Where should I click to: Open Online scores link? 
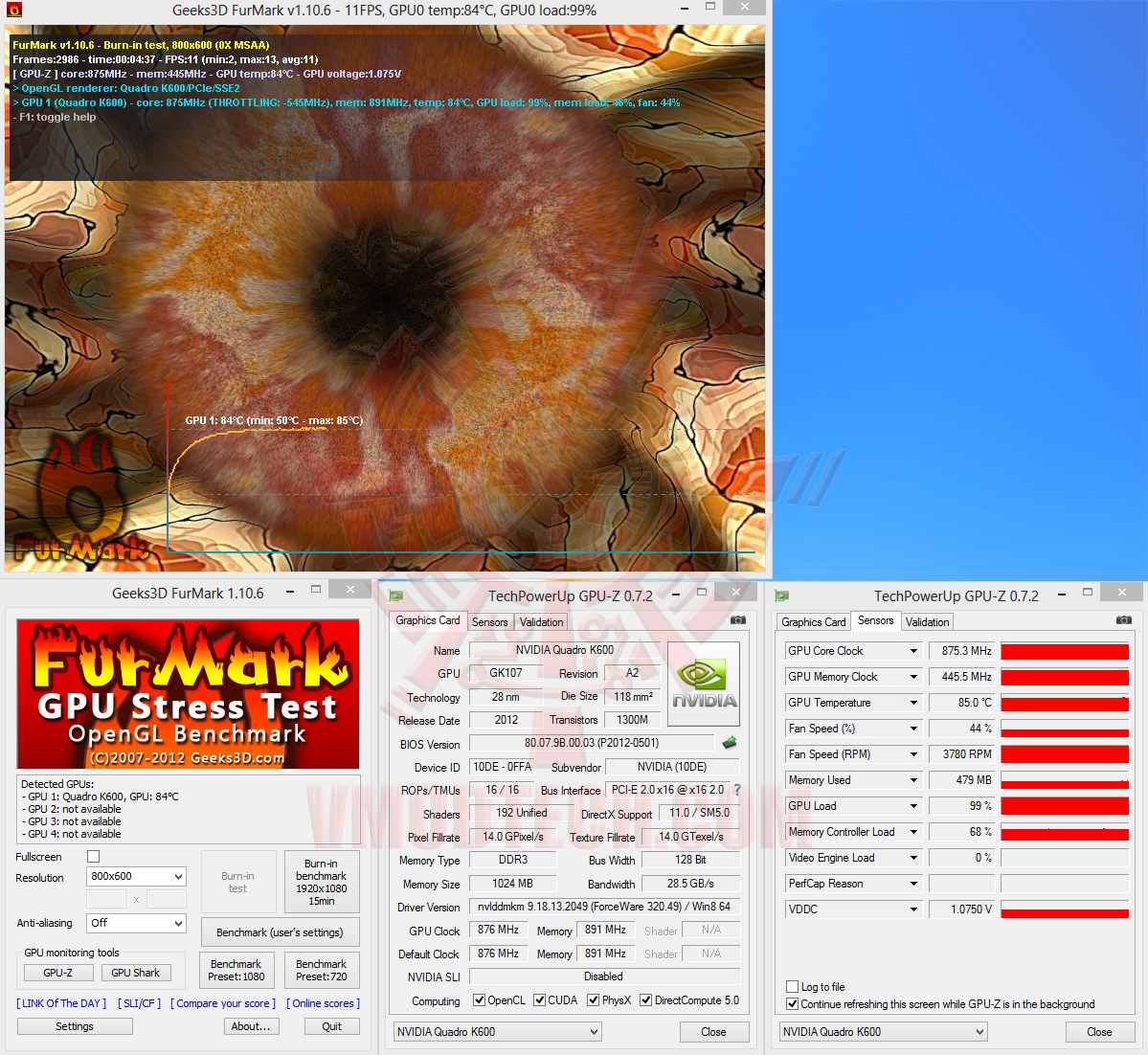coord(323,1003)
